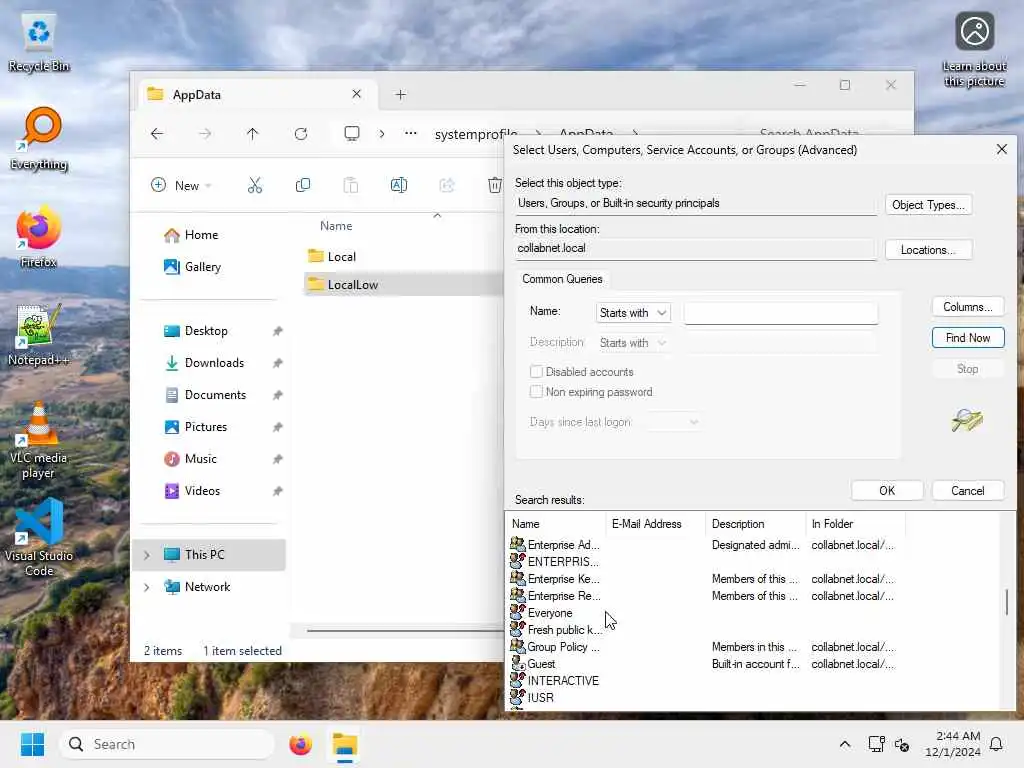The height and width of the screenshot is (768, 1024).
Task: Open the Recycle Bin desktop icon
Action: click(x=39, y=42)
